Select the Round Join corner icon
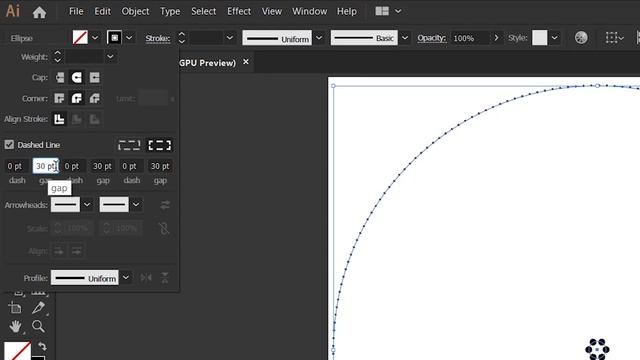 (77, 98)
